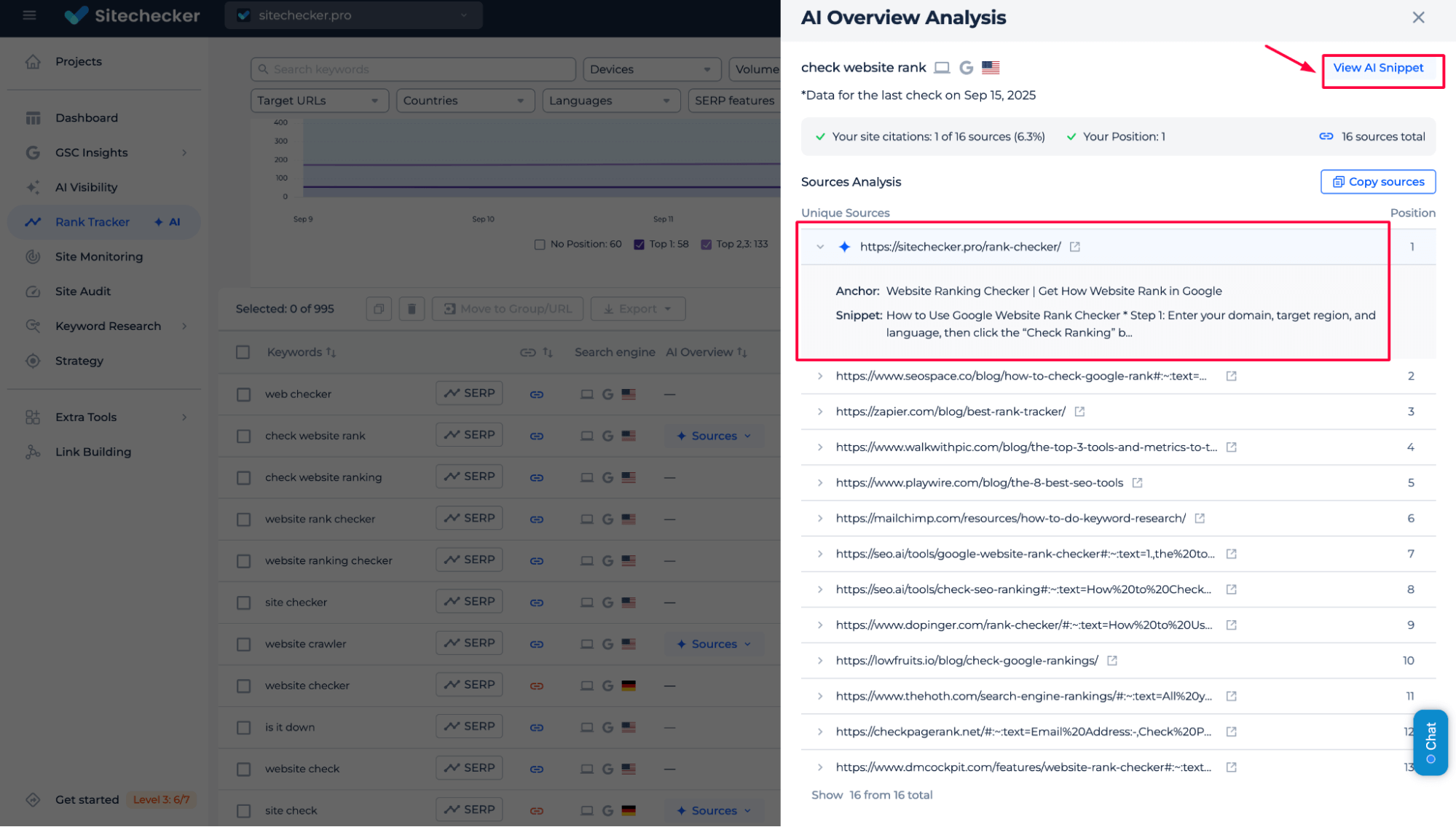Check the web checker row checkbox
Screen dimensions: 1456x827
pyautogui.click(x=243, y=394)
